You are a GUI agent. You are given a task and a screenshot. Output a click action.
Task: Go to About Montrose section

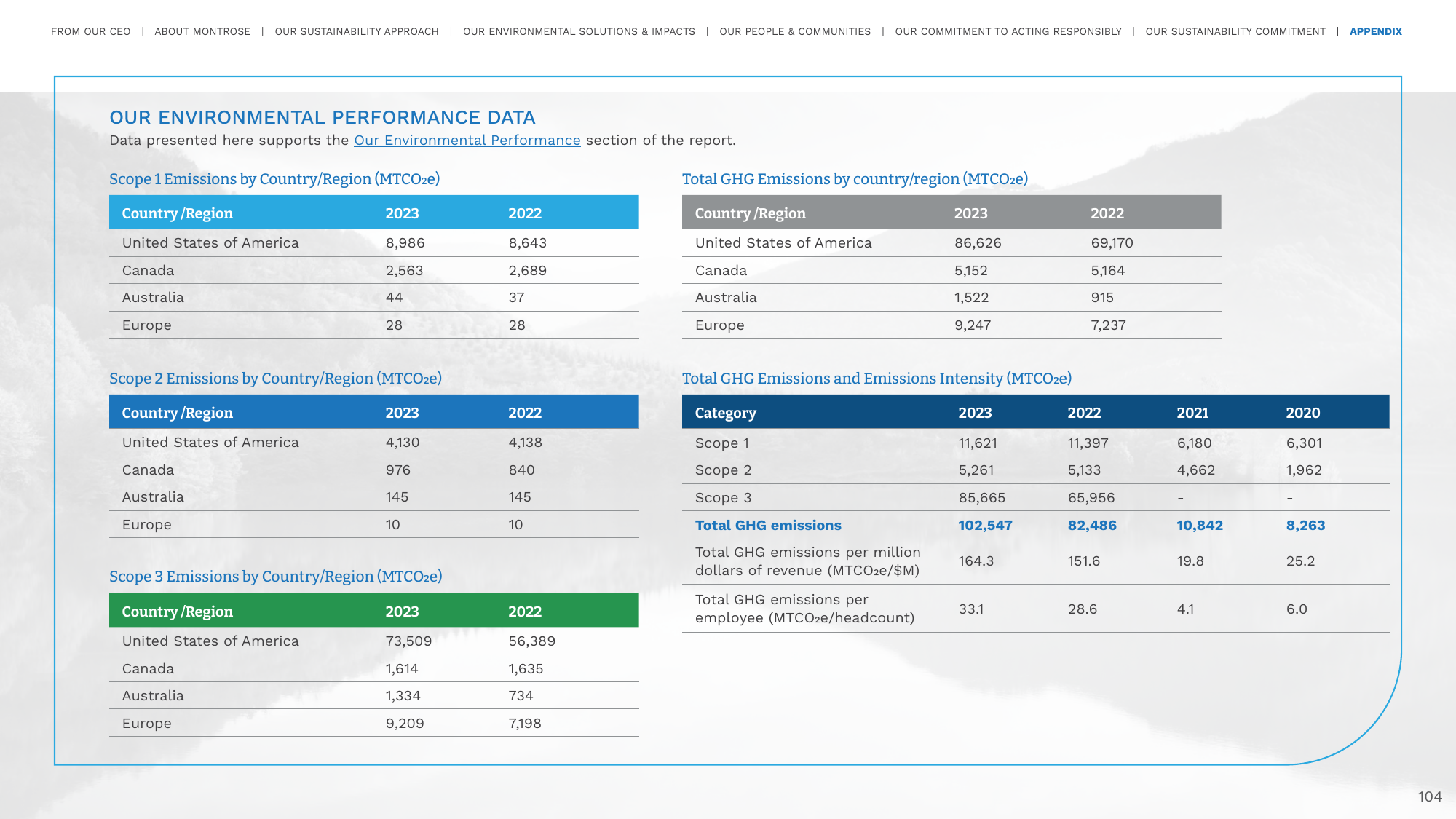tap(202, 31)
